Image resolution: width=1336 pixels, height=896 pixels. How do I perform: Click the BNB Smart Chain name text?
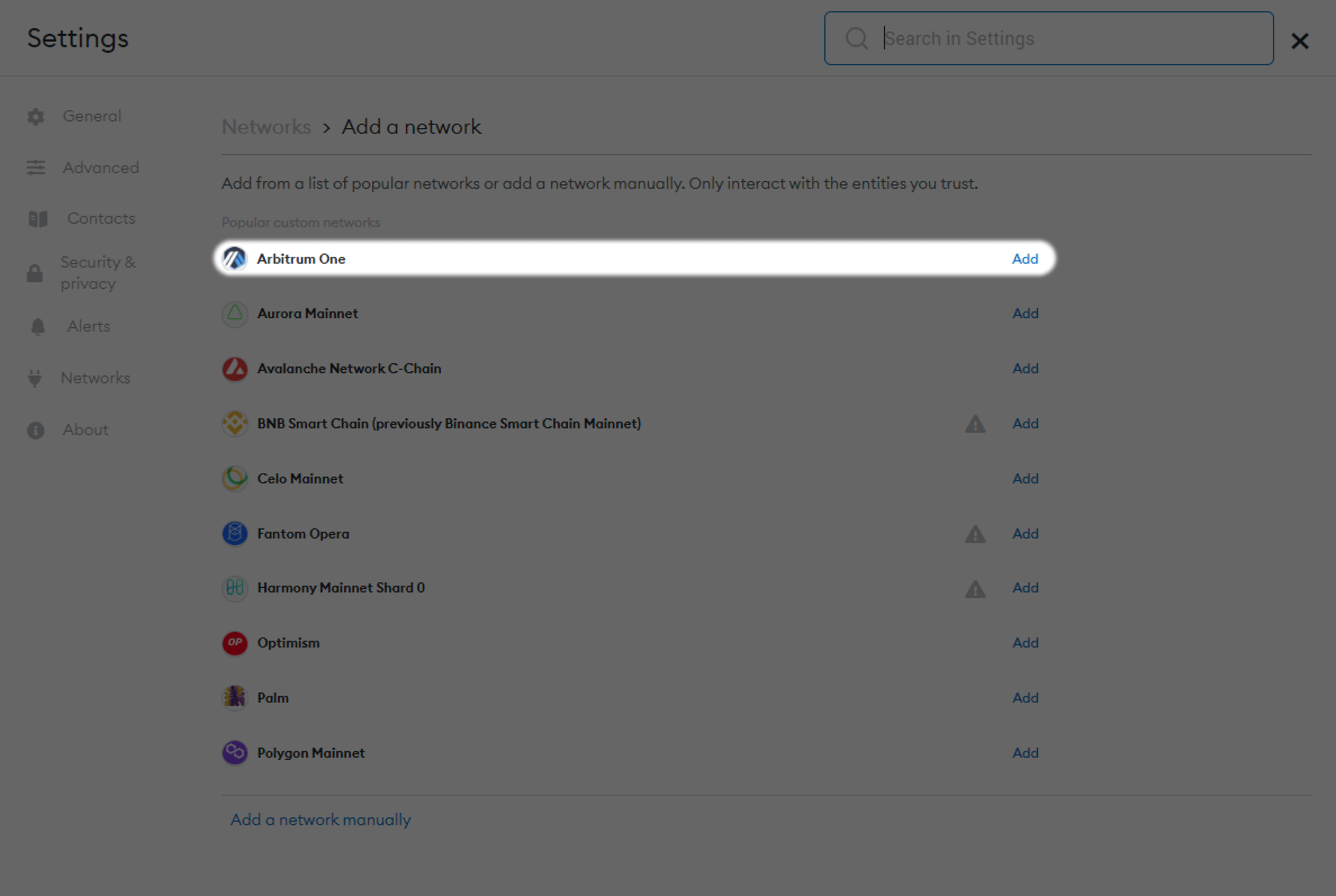click(x=449, y=423)
